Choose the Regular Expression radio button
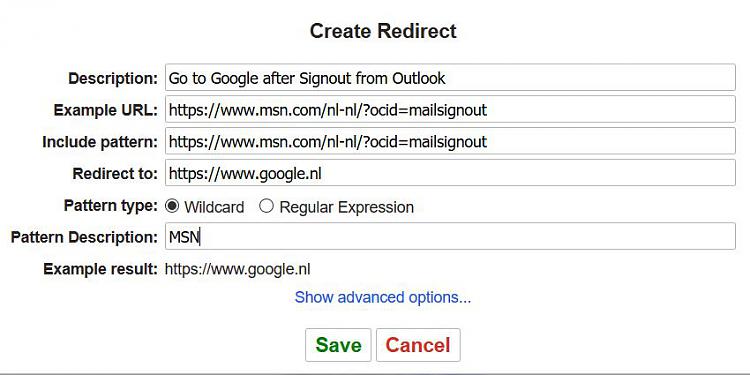 [x=266, y=206]
